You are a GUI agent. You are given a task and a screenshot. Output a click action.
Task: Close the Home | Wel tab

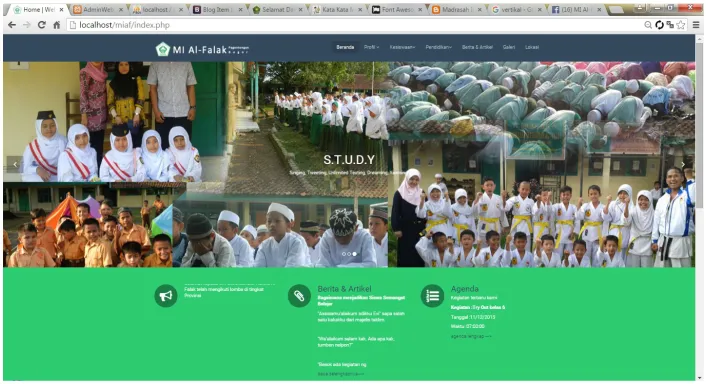click(x=61, y=9)
